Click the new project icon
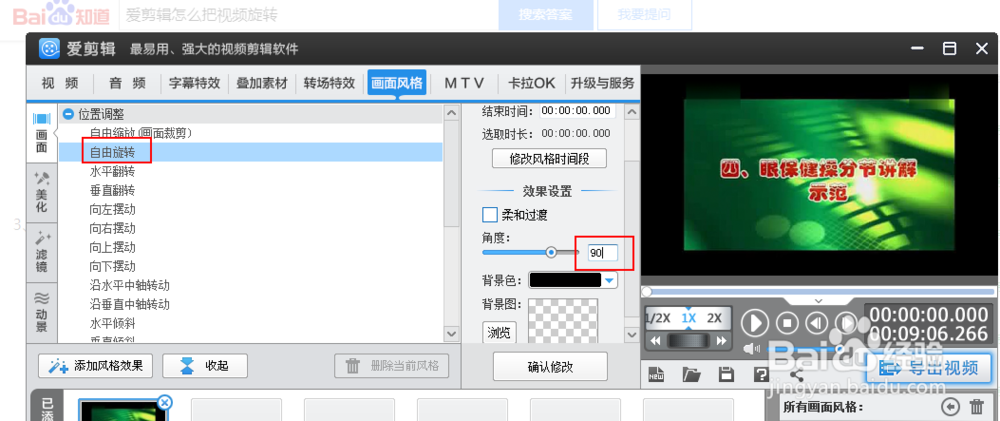Screen dimensions: 1000x421 coord(657,374)
